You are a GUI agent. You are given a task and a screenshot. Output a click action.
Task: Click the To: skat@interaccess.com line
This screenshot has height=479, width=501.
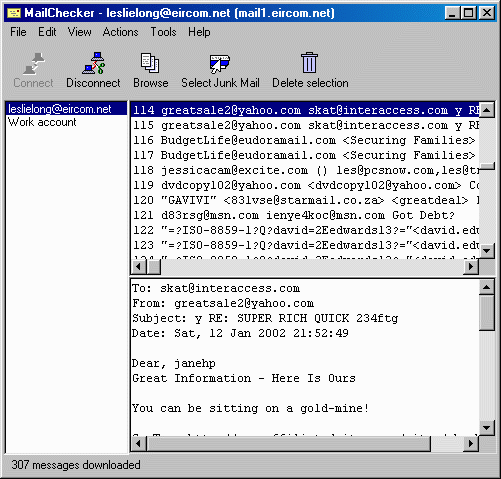tap(216, 288)
